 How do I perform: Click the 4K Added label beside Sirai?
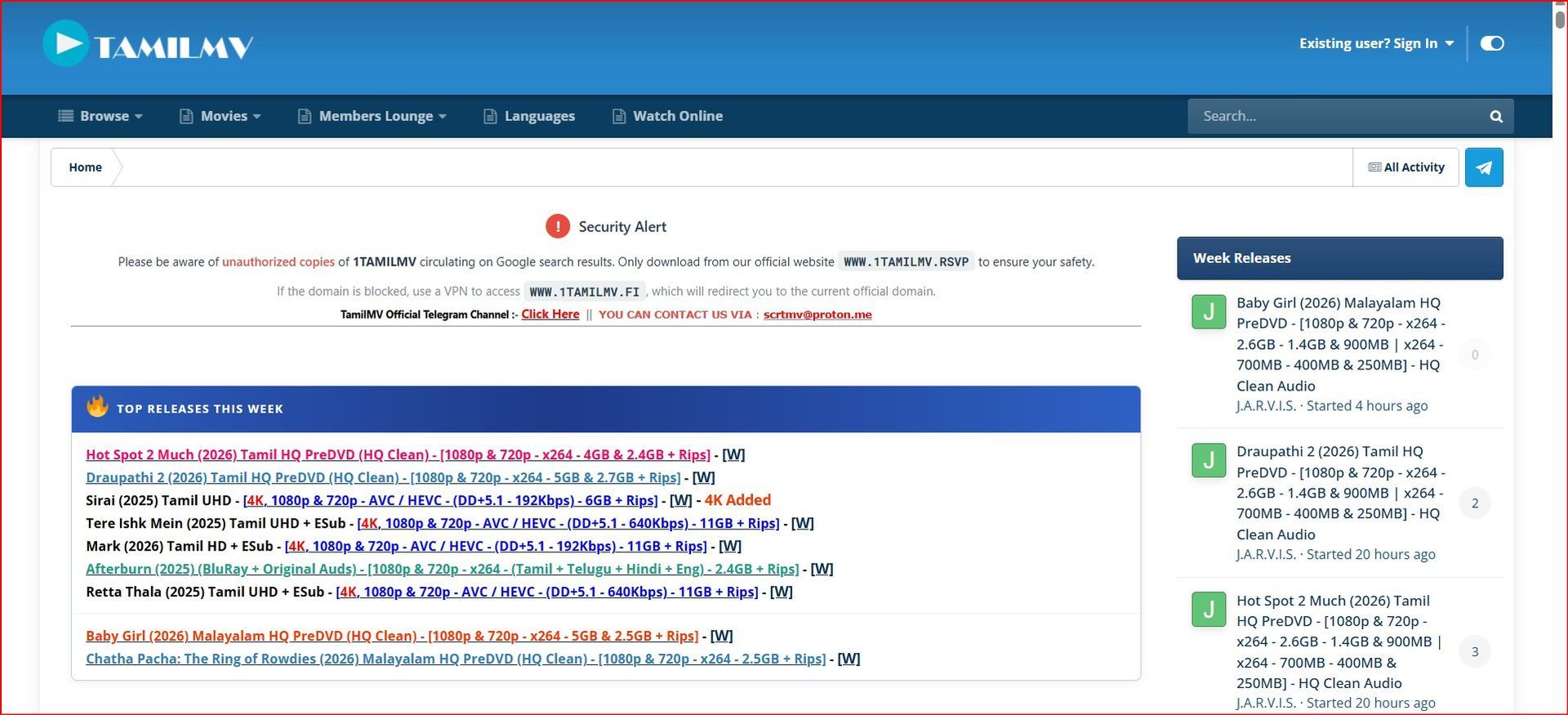[x=737, y=500]
